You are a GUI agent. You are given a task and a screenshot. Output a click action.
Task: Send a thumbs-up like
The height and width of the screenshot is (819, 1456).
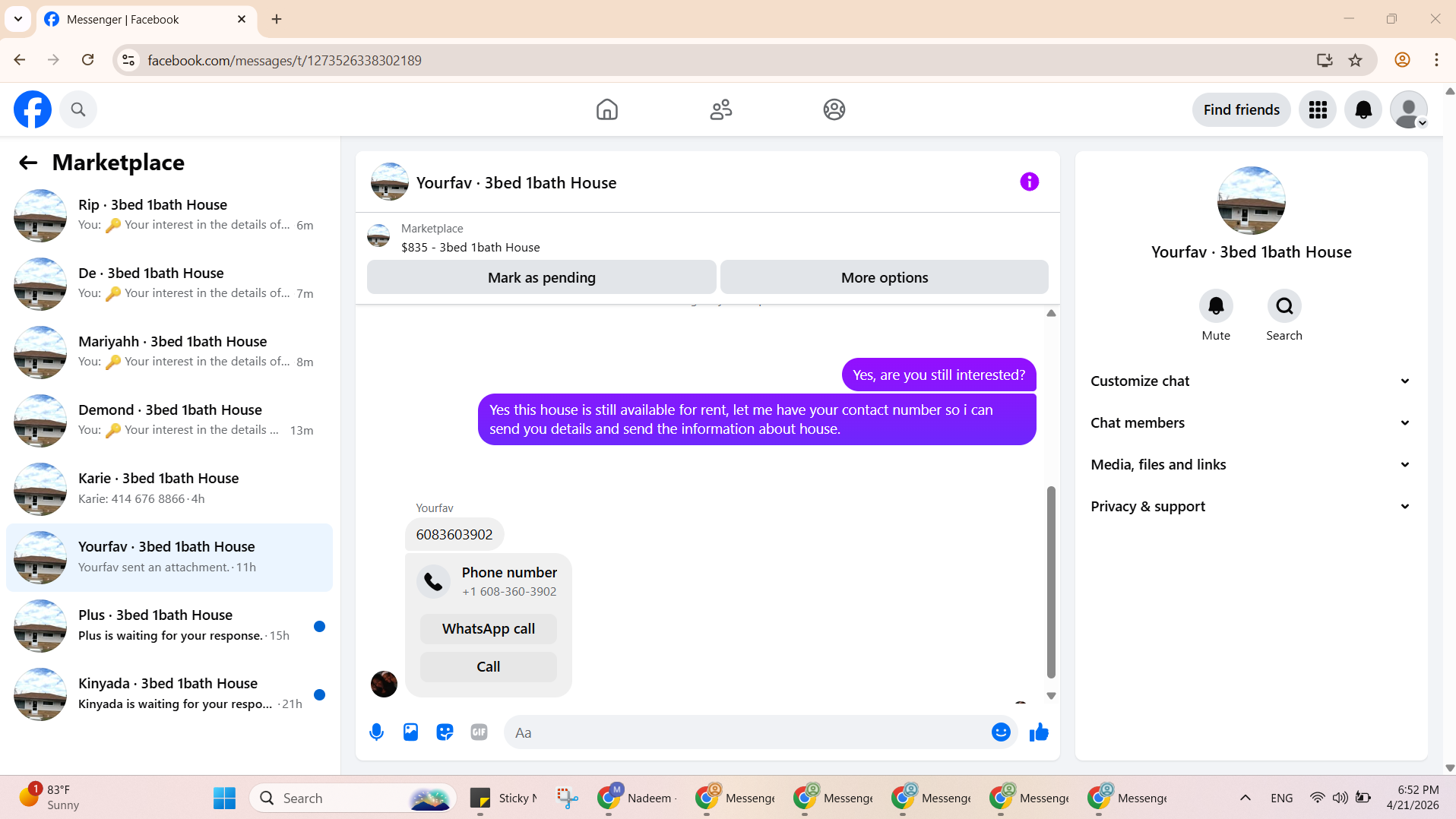(1039, 732)
